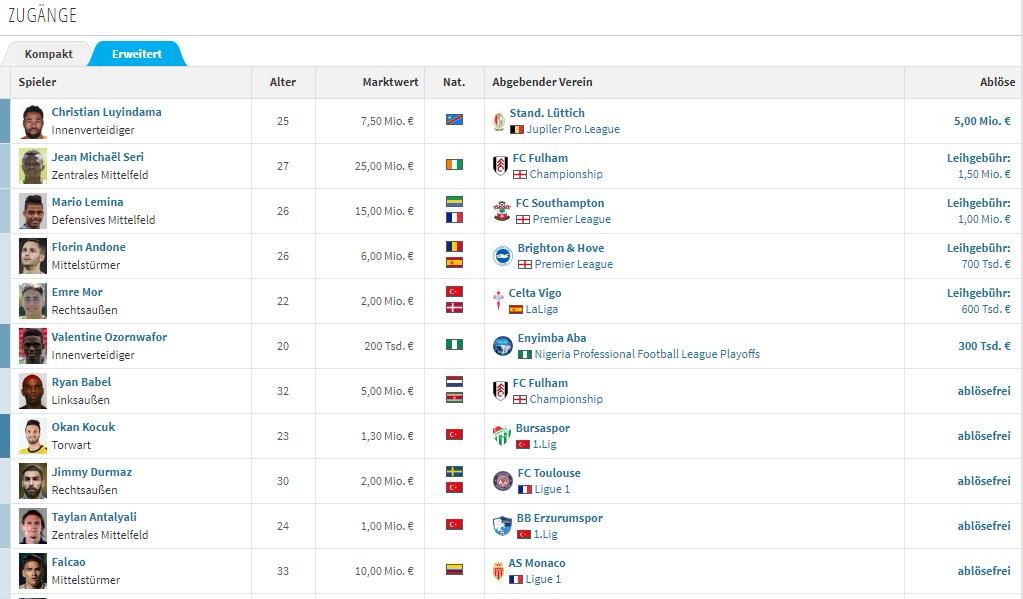Click the Colombia flag in Falcao's row
1023x599 pixels.
454,570
